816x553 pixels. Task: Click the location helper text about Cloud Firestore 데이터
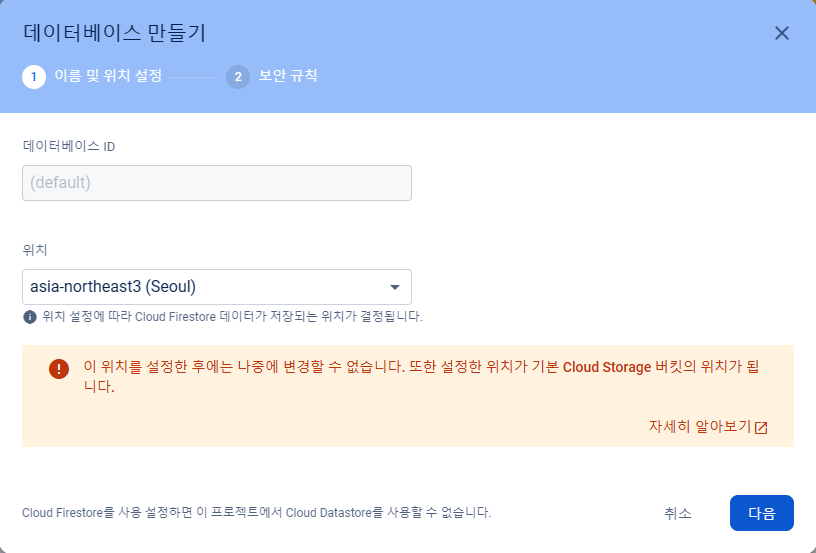pyautogui.click(x=232, y=317)
